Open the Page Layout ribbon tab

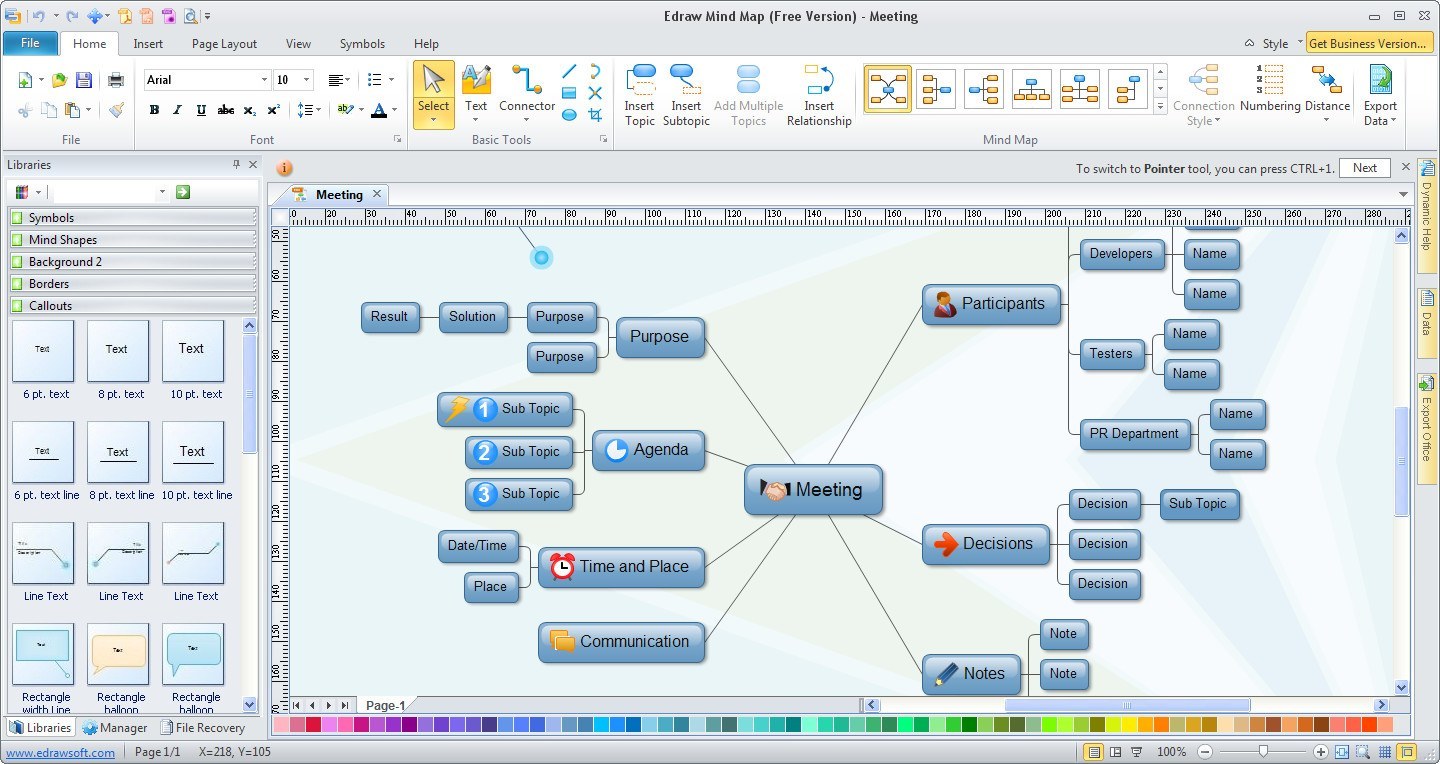(x=224, y=44)
